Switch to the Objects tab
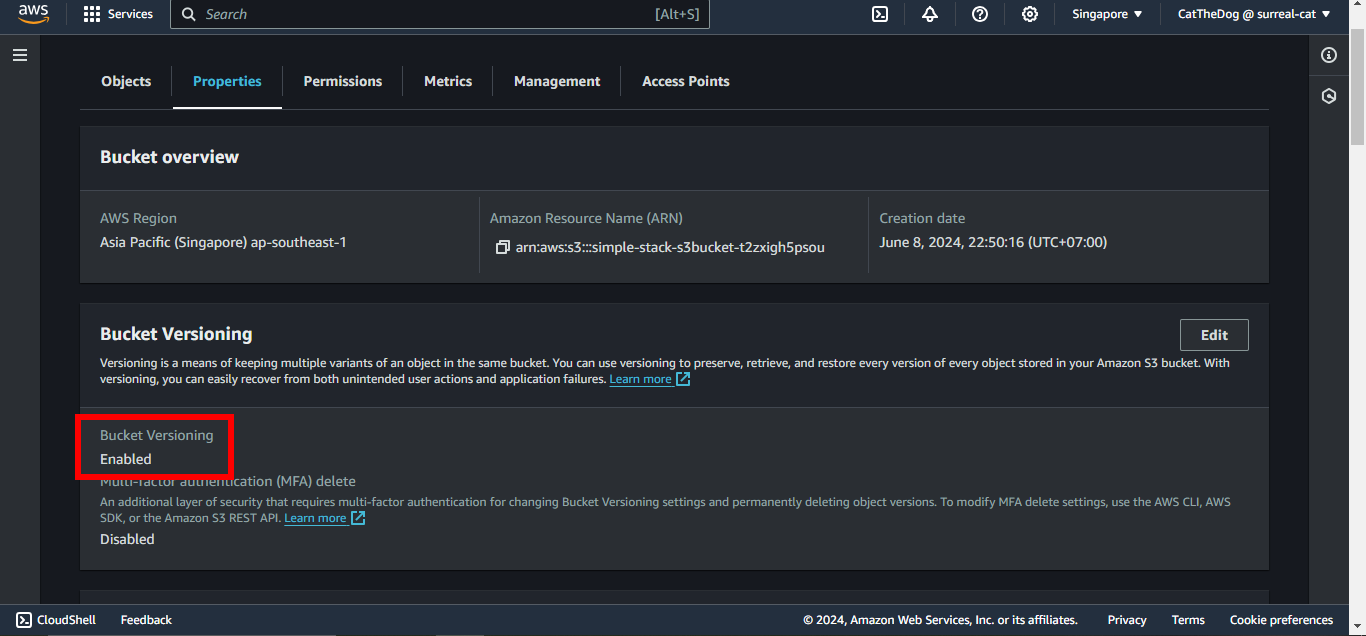 126,81
